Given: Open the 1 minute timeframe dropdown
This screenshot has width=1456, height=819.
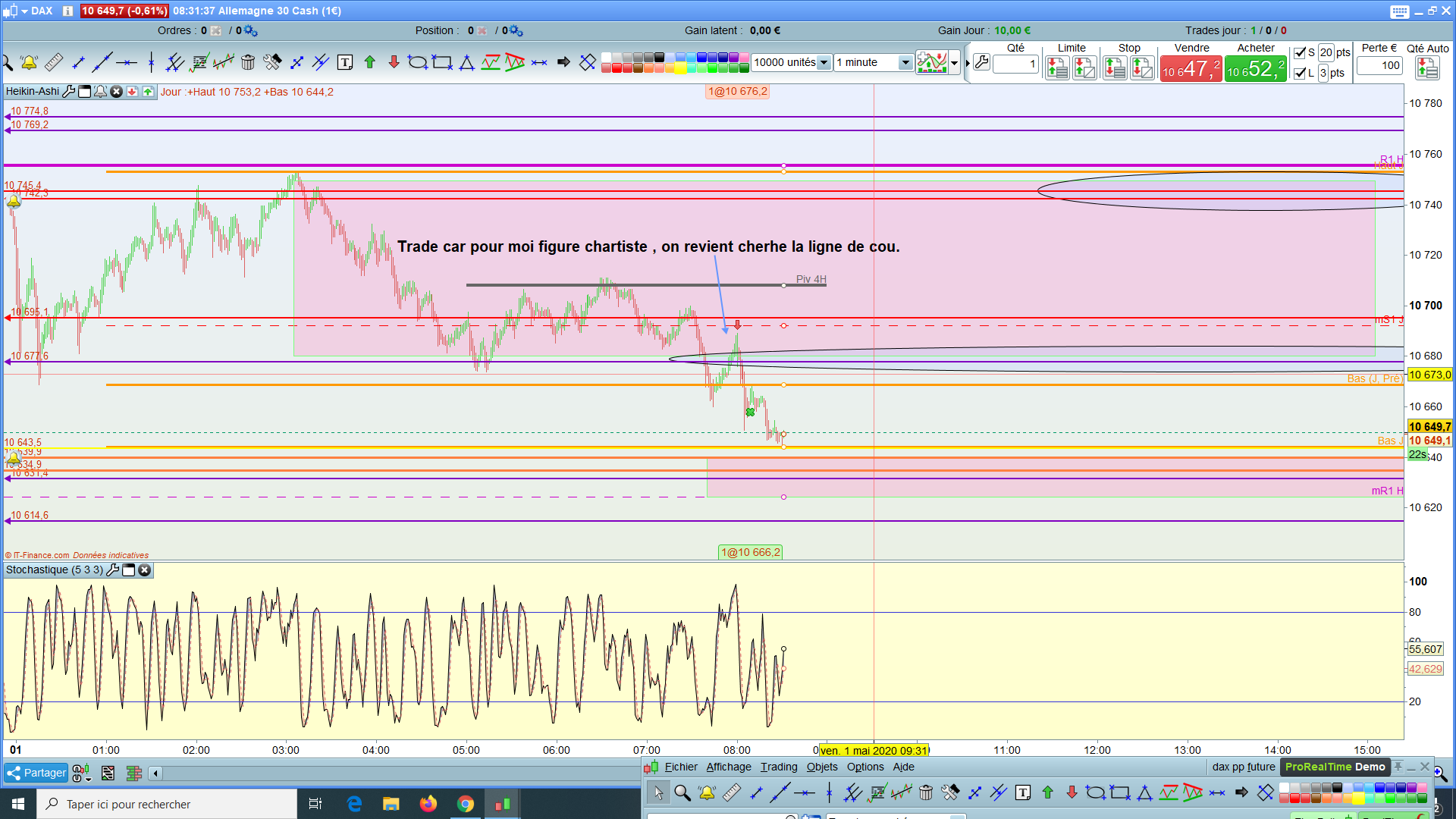Looking at the screenshot, I should point(905,63).
